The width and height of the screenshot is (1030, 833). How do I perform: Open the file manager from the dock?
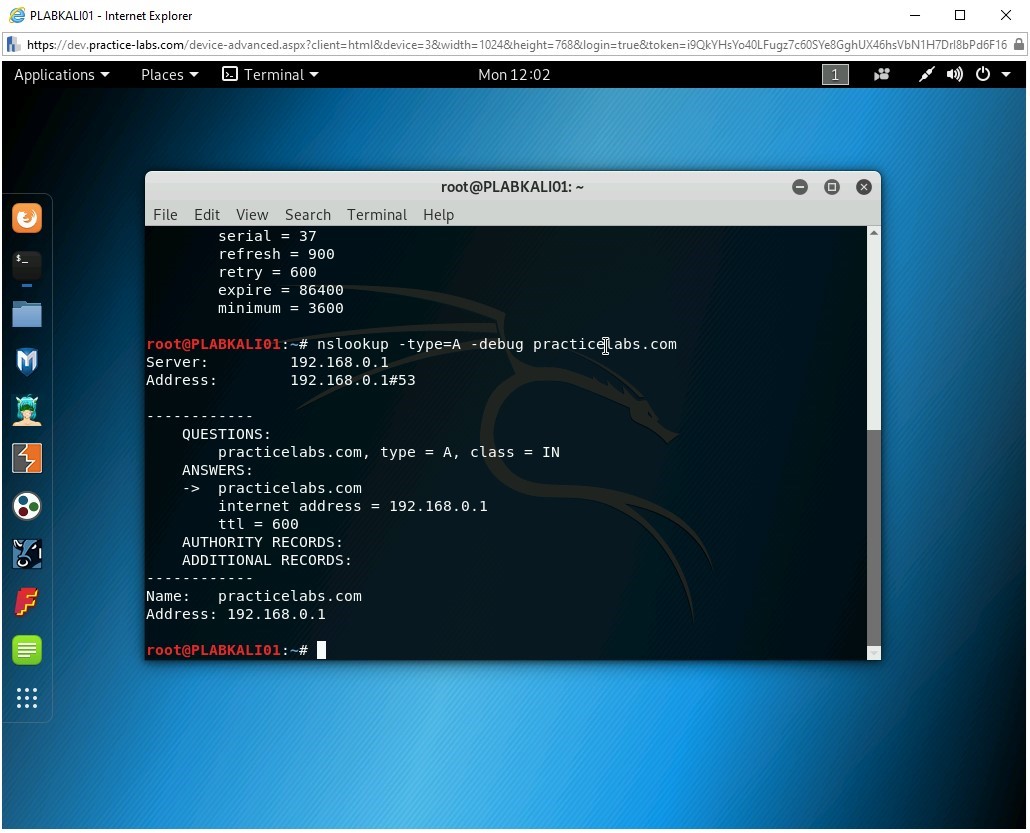(x=27, y=315)
